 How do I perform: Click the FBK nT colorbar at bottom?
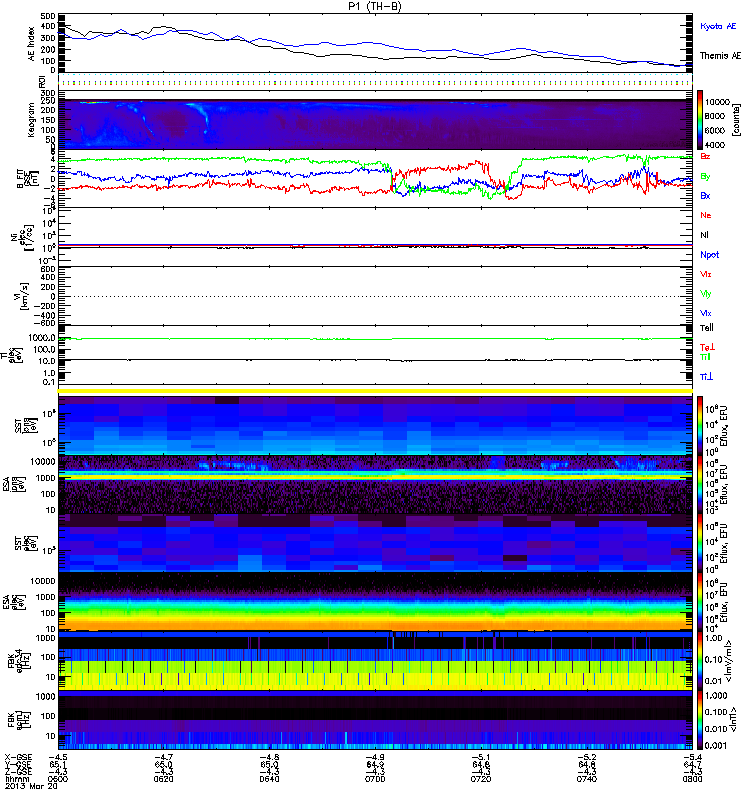coord(700,720)
